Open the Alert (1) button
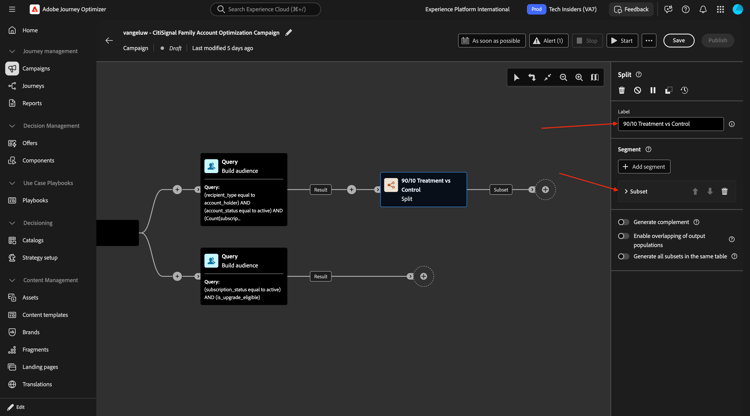This screenshot has height=416, width=750. pyautogui.click(x=549, y=41)
